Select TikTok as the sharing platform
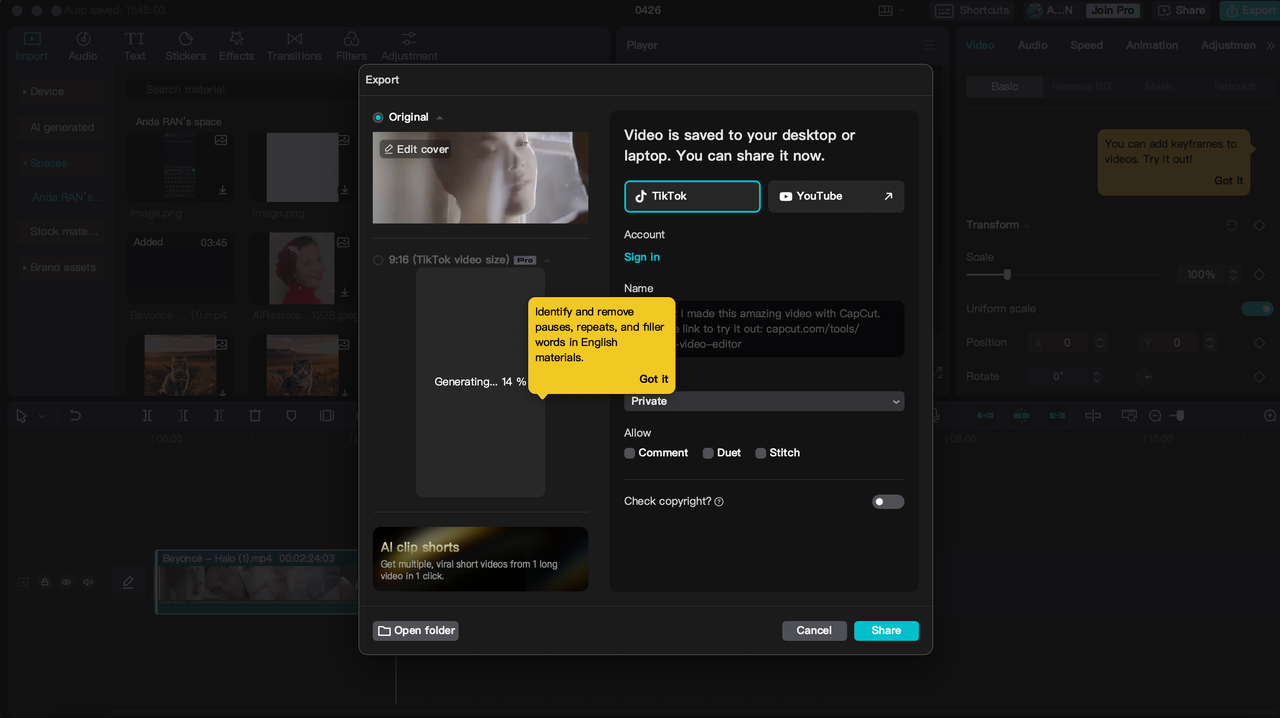The width and height of the screenshot is (1280, 718). click(x=692, y=196)
